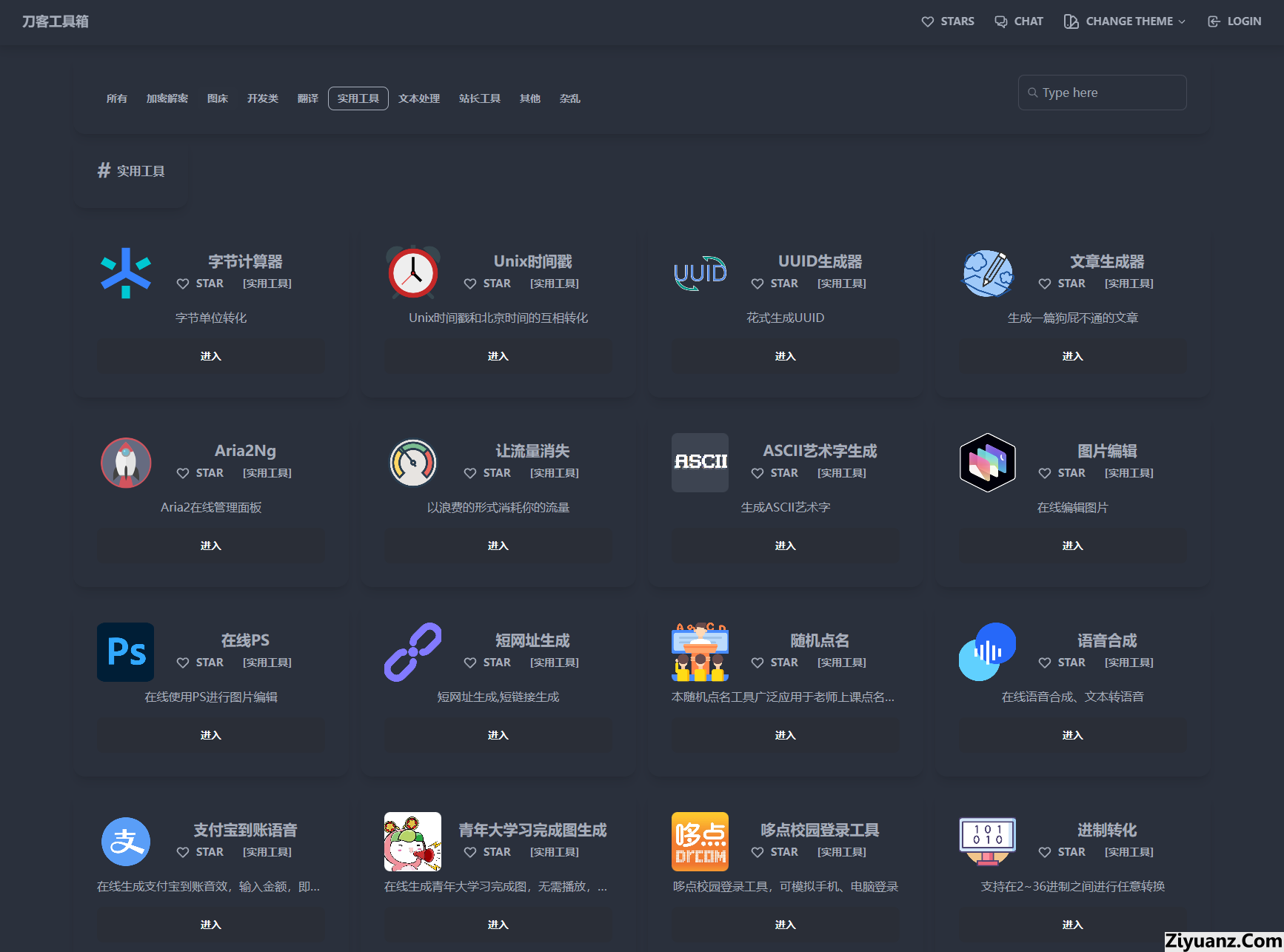Viewport: 1284px width, 952px height.
Task: Select the 开发类 category tab
Action: (x=263, y=98)
